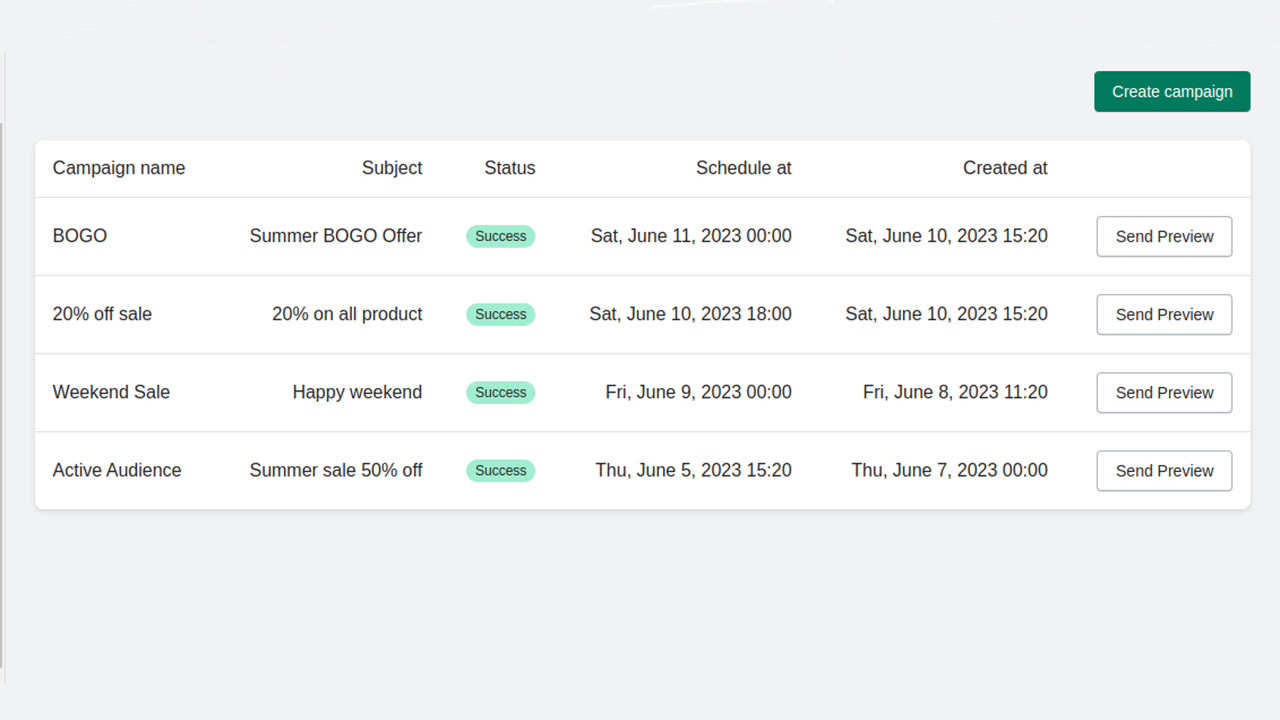This screenshot has width=1280, height=720.
Task: Click the Happy weekend subject text
Action: click(x=357, y=392)
